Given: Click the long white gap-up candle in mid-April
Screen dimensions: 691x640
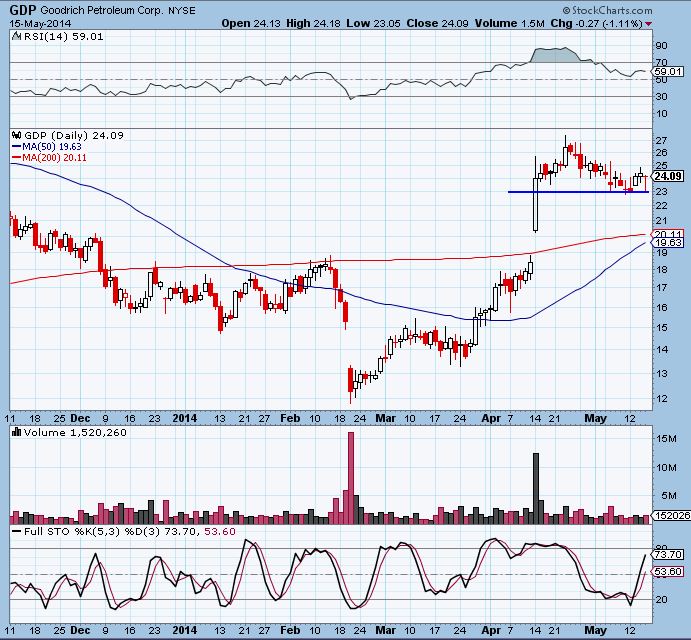Looking at the screenshot, I should (x=536, y=205).
